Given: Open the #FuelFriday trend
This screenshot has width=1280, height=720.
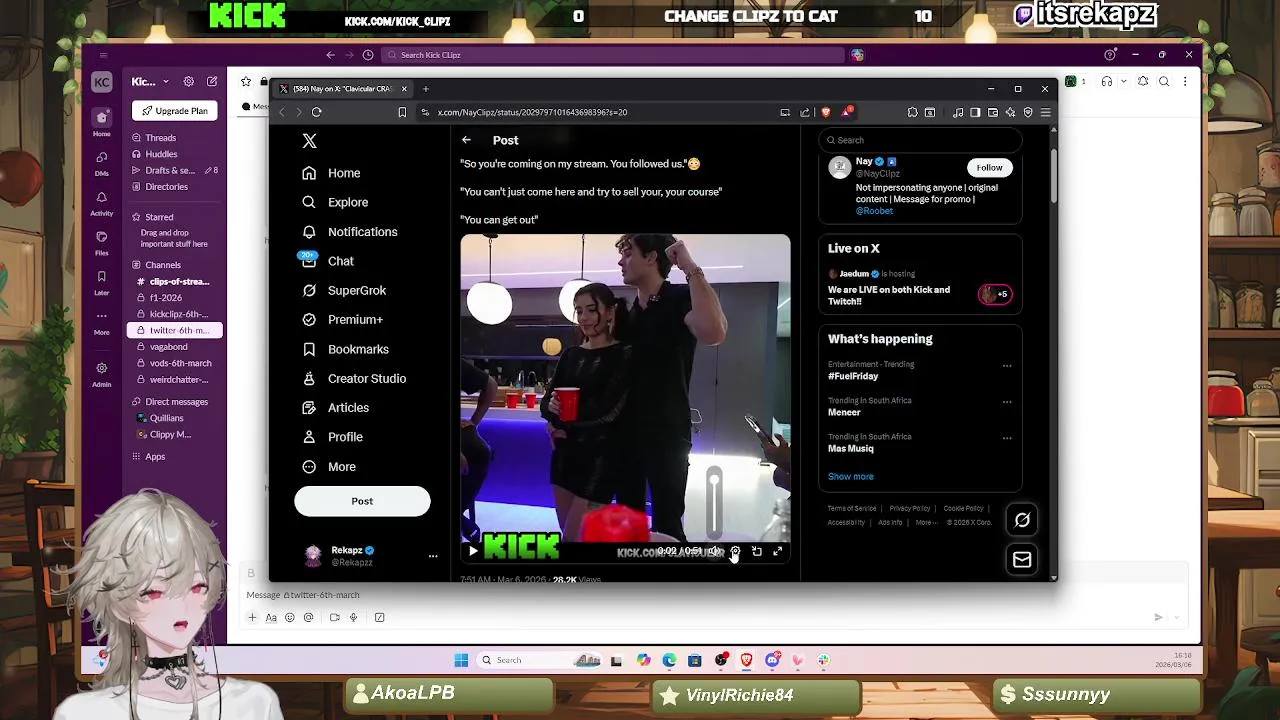Looking at the screenshot, I should (x=853, y=376).
